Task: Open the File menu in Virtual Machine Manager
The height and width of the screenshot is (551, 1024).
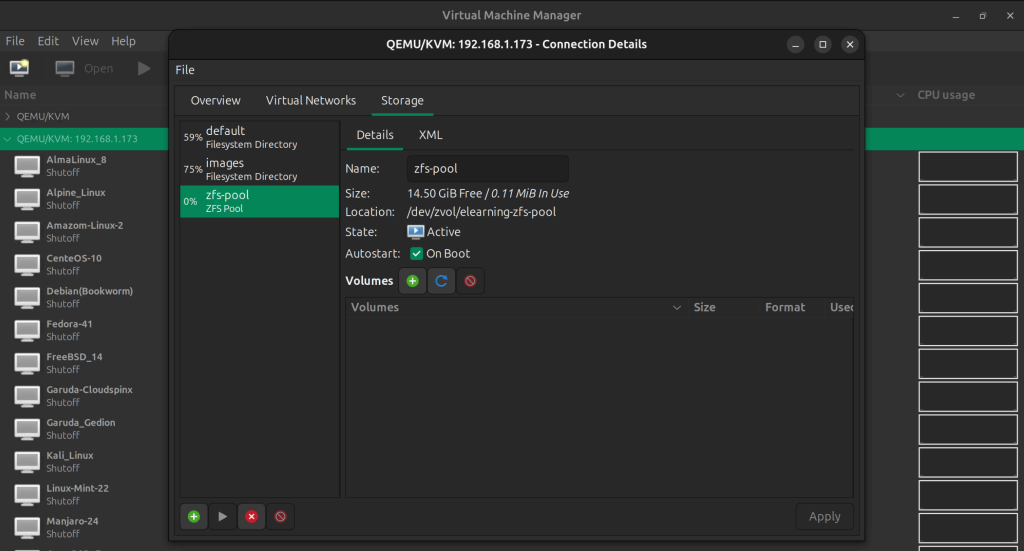Action: click(15, 41)
